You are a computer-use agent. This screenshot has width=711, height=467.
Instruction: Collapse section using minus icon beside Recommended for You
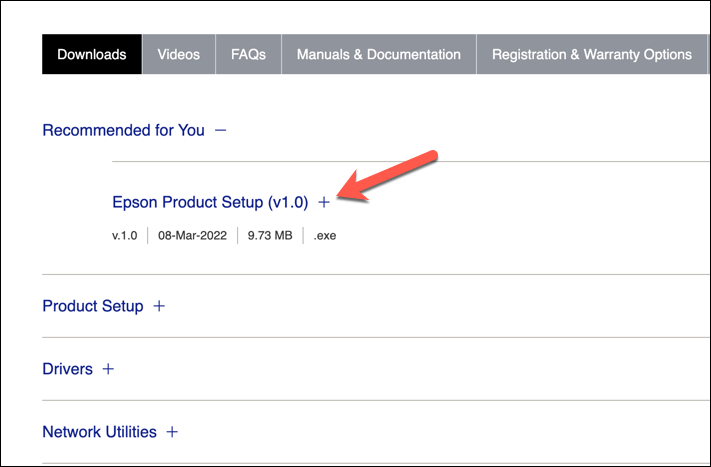[221, 130]
